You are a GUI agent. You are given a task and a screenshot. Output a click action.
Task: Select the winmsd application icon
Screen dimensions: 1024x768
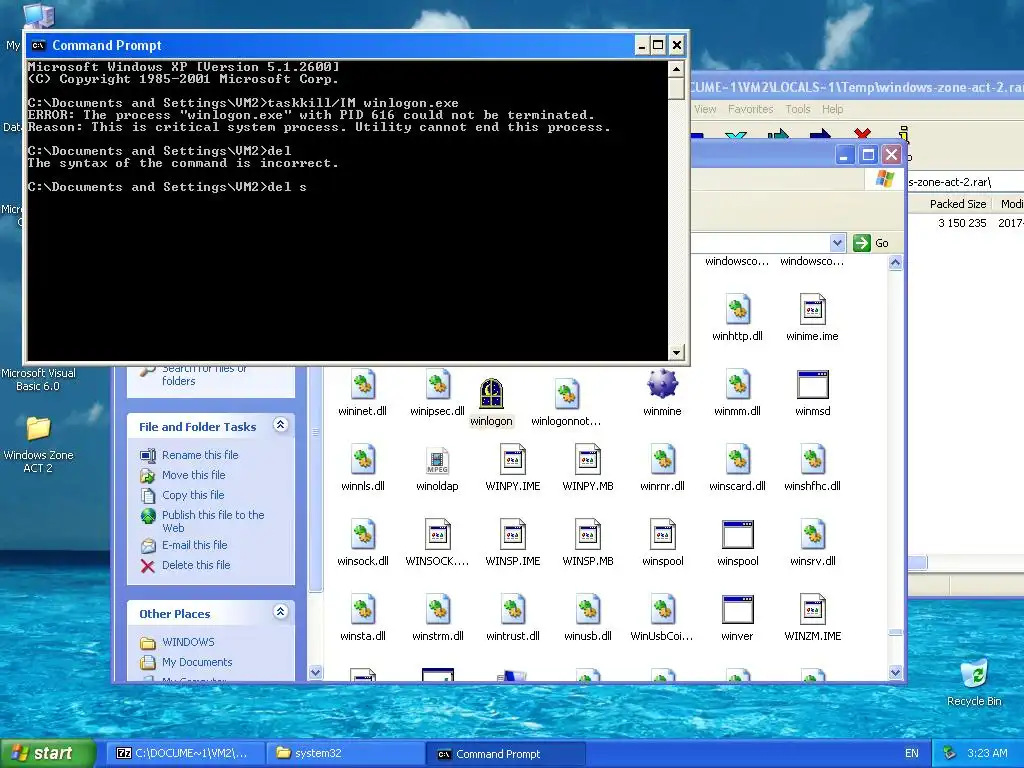click(x=812, y=384)
